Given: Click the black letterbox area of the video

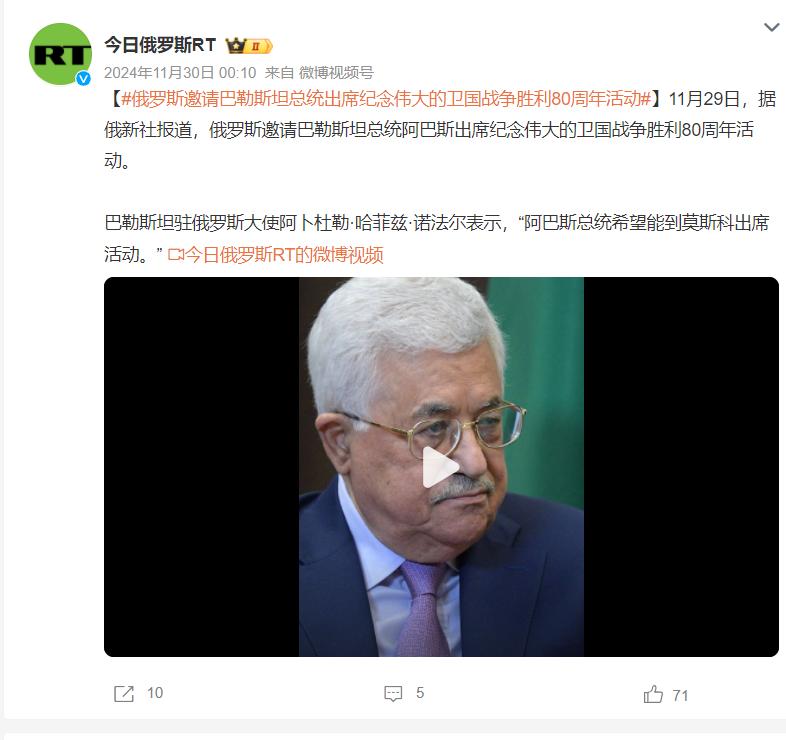Looking at the screenshot, I should tap(202, 467).
